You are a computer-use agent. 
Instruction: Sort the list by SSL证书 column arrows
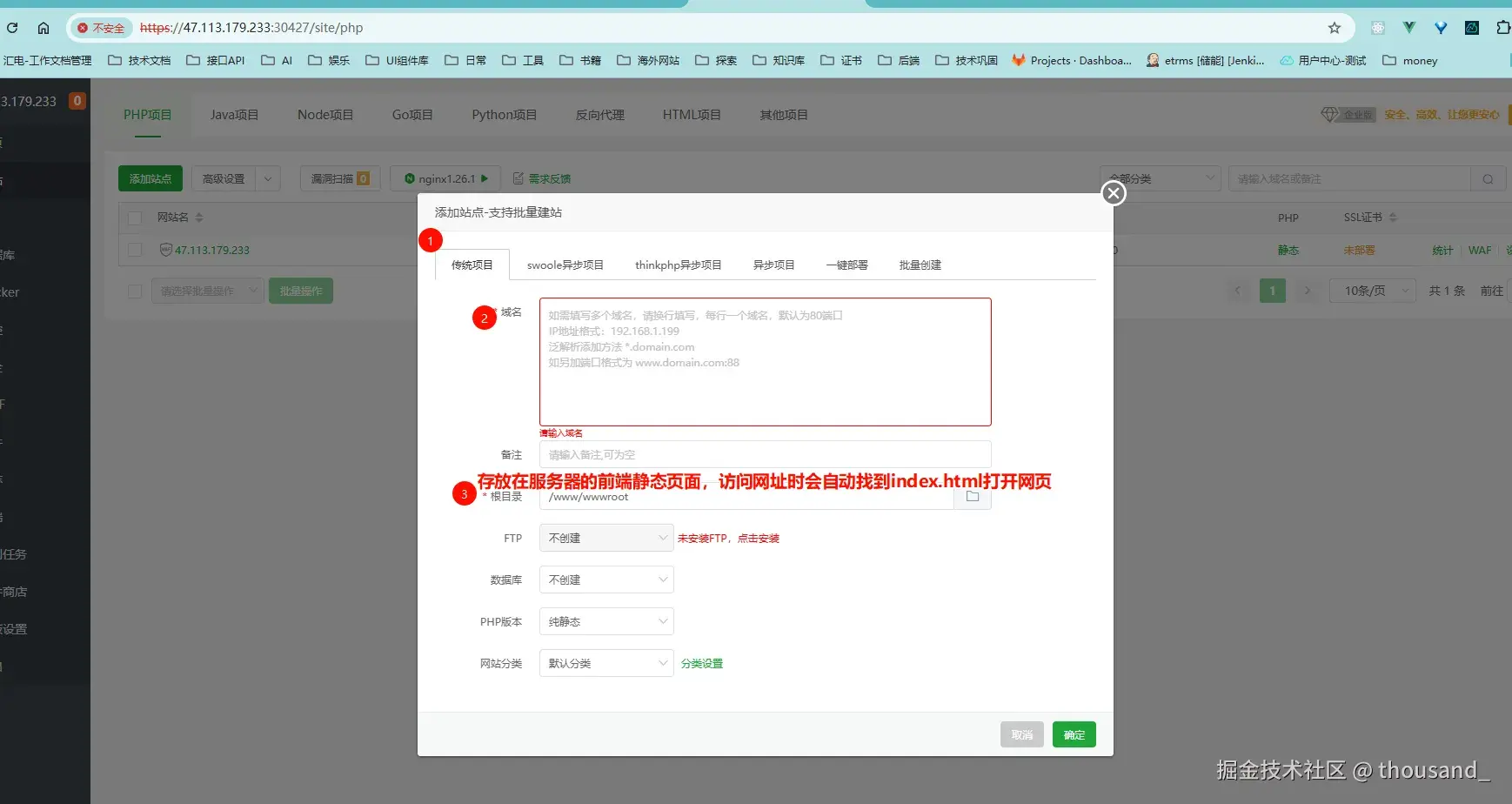tap(1393, 218)
